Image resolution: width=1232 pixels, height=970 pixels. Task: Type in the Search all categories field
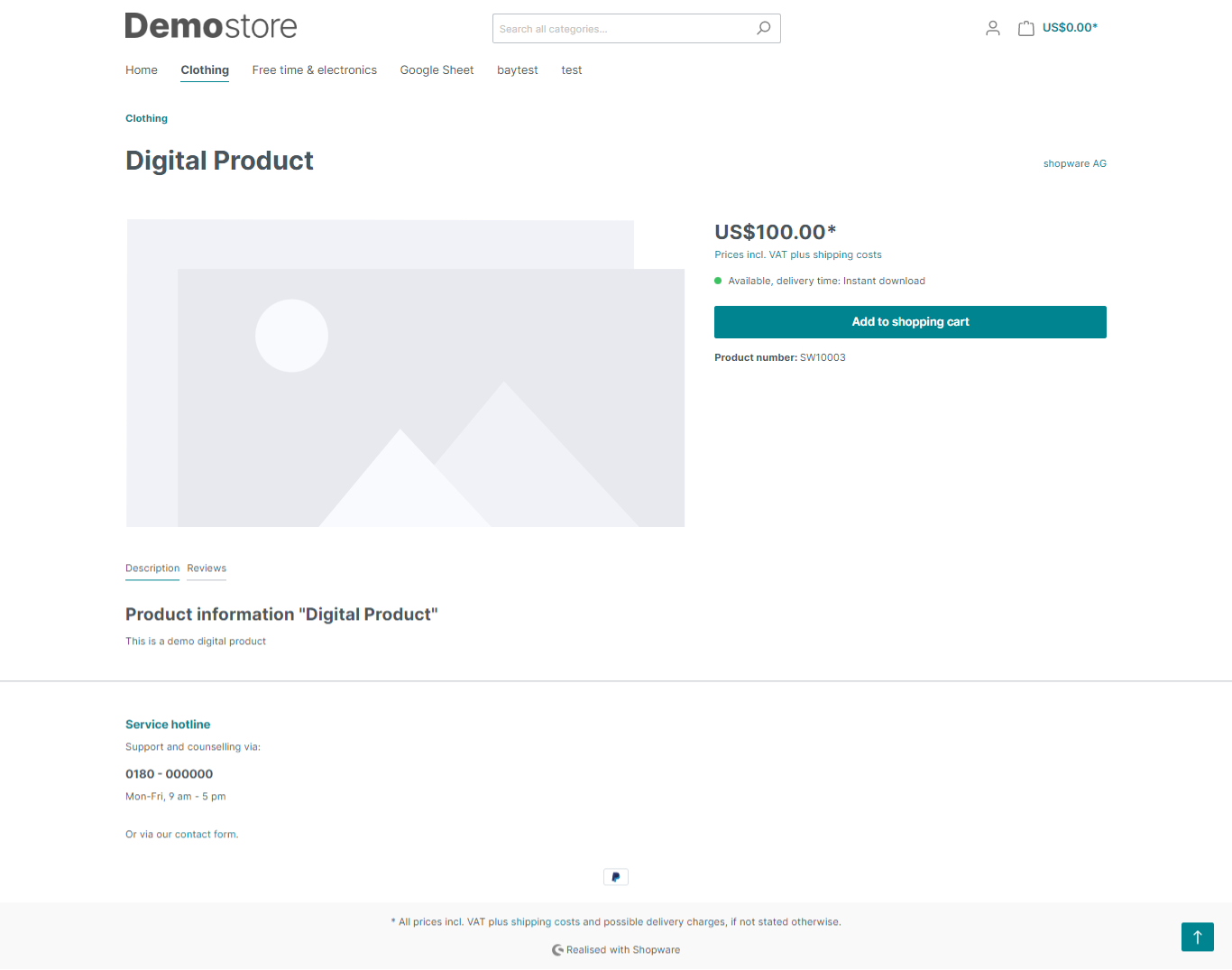pyautogui.click(x=622, y=29)
